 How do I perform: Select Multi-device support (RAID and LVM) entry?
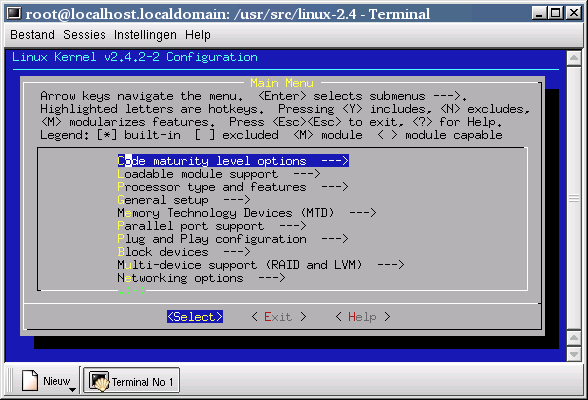point(261,265)
